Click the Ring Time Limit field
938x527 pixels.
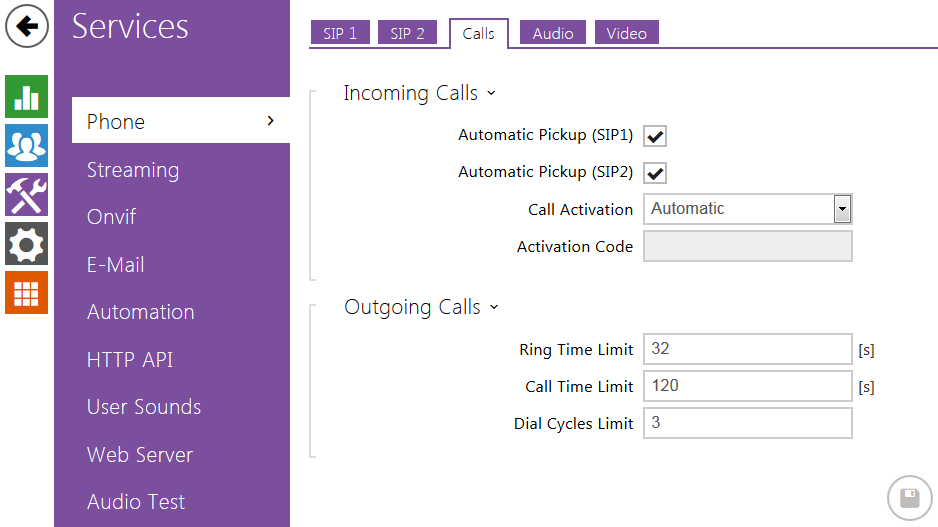point(747,349)
